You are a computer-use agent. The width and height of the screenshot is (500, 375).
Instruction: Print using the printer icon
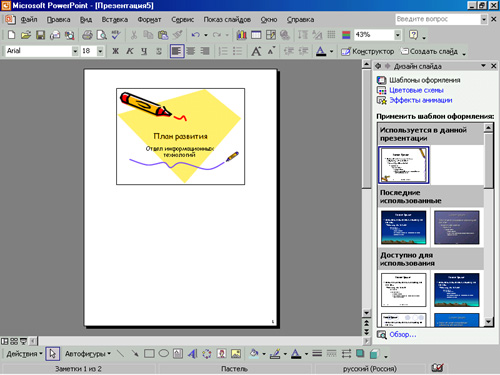pyautogui.click(x=87, y=35)
